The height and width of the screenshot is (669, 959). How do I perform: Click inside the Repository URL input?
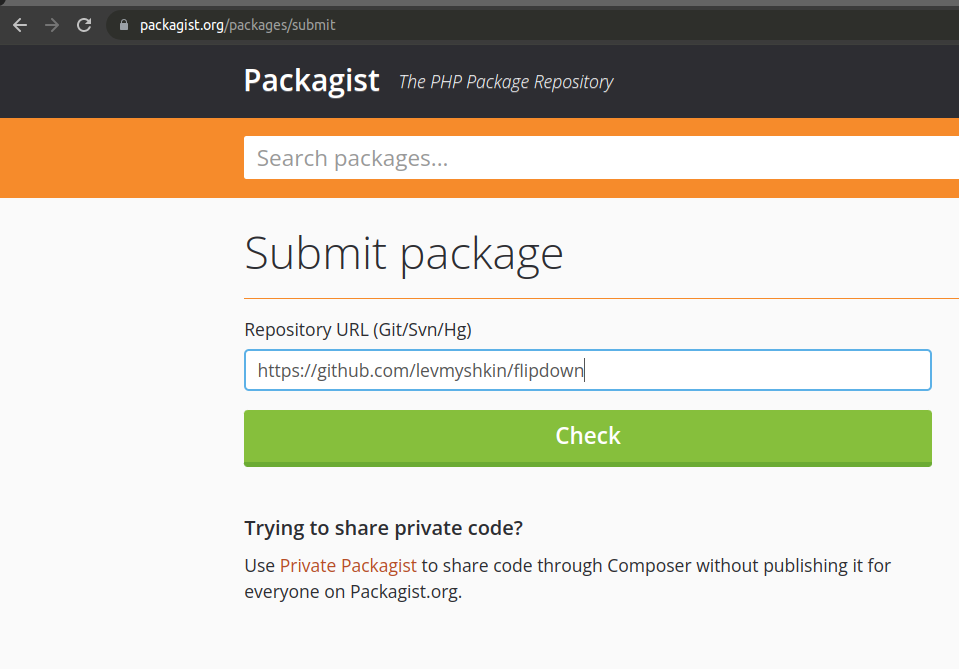pos(587,369)
